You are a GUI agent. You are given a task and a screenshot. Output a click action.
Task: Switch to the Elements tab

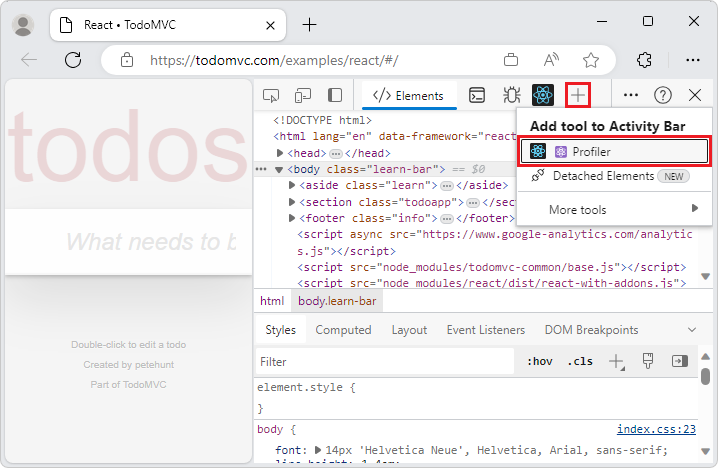tap(409, 96)
